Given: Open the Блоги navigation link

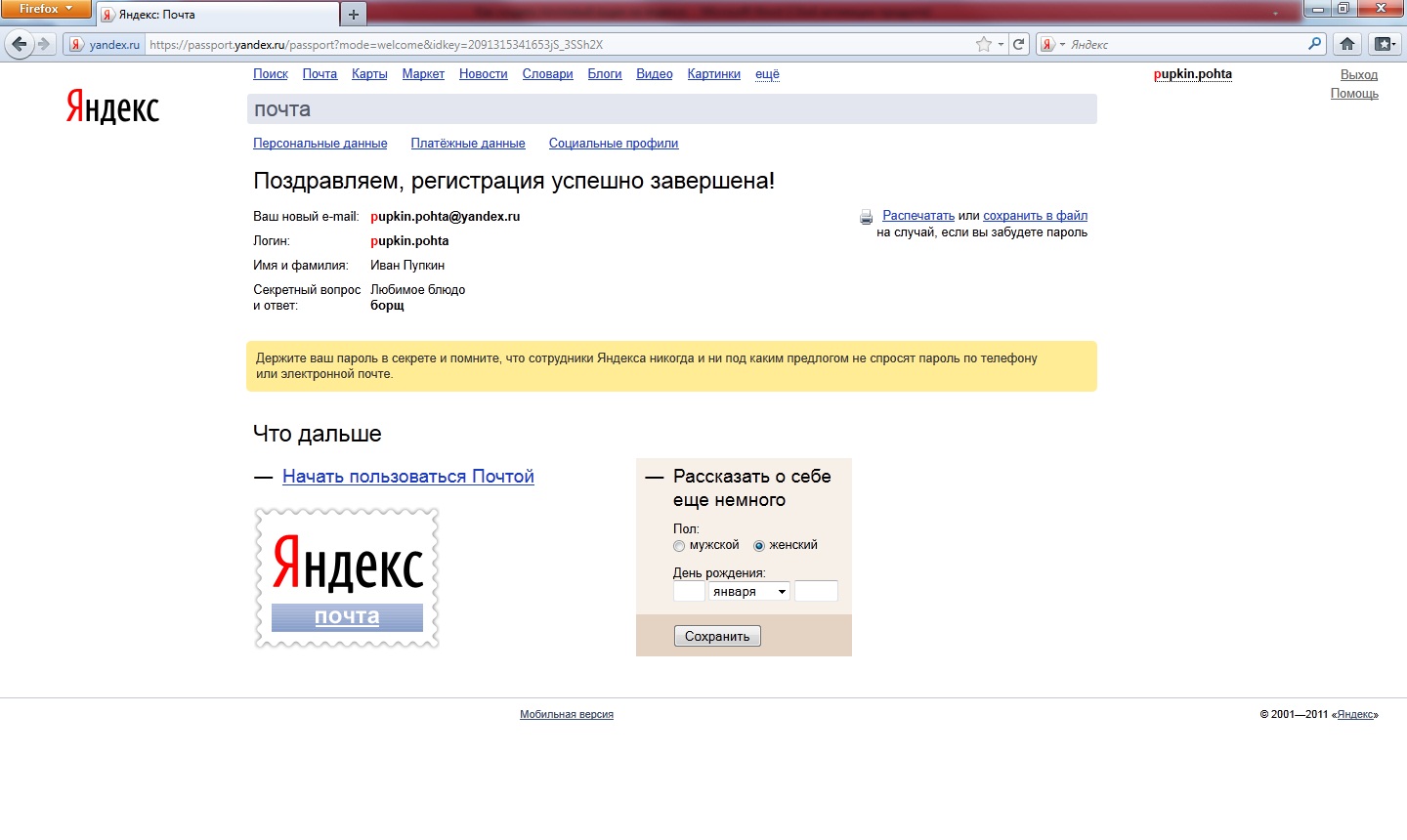Looking at the screenshot, I should (605, 74).
